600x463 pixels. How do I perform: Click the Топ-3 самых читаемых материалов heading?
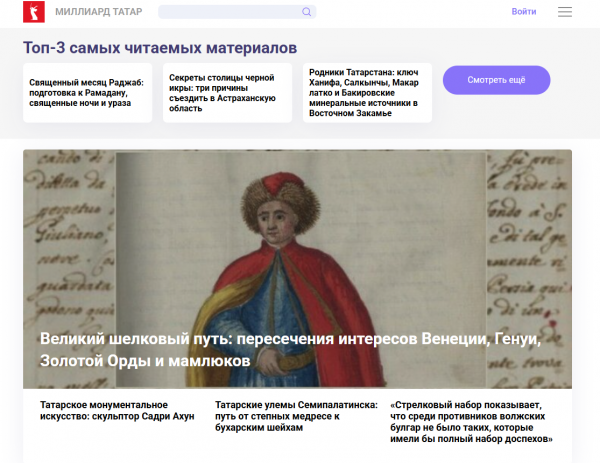[x=160, y=48]
